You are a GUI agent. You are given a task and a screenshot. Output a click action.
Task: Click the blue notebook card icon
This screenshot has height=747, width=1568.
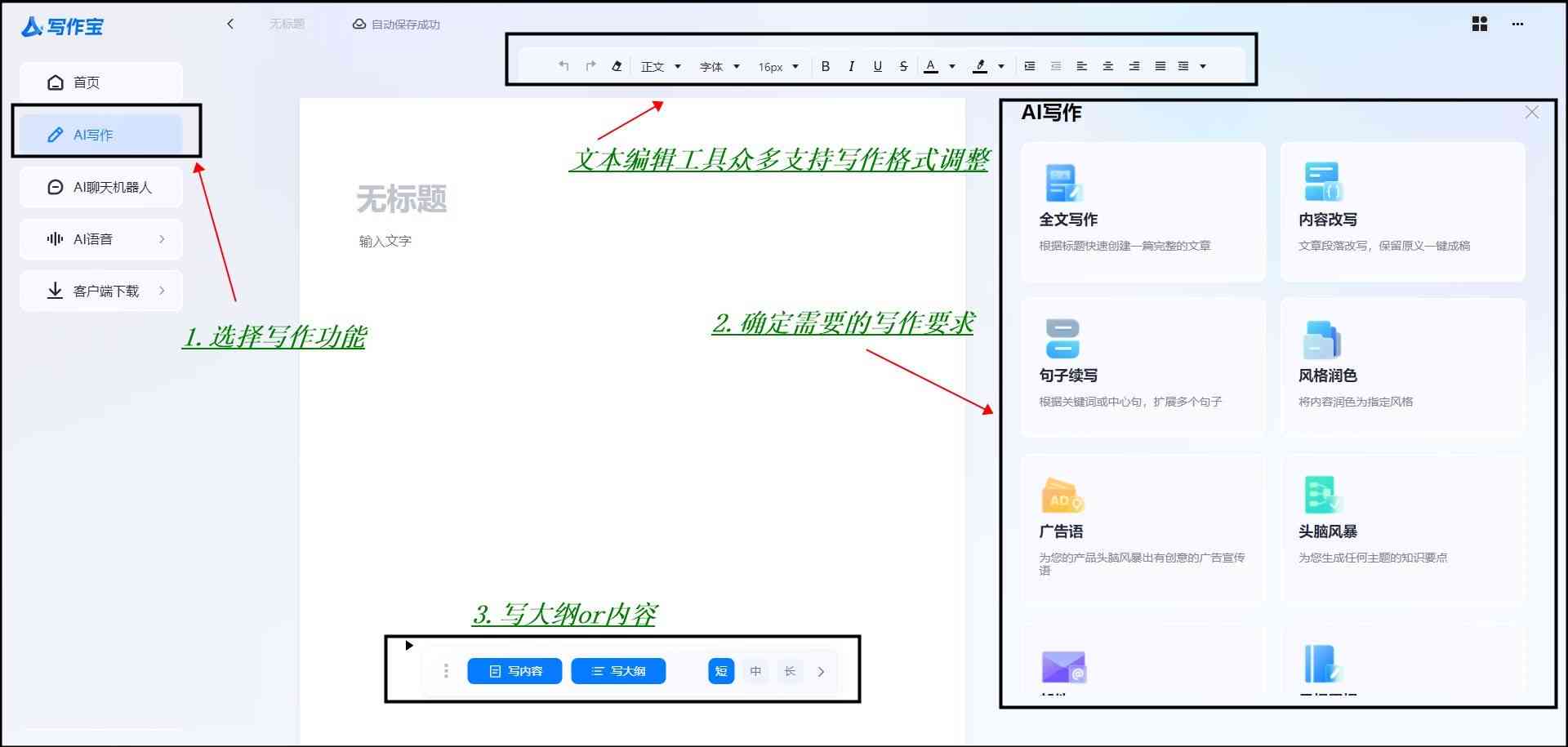click(x=1323, y=665)
